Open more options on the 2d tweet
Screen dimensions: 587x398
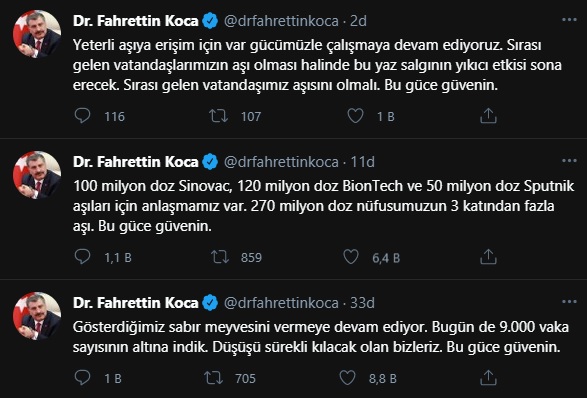569,19
